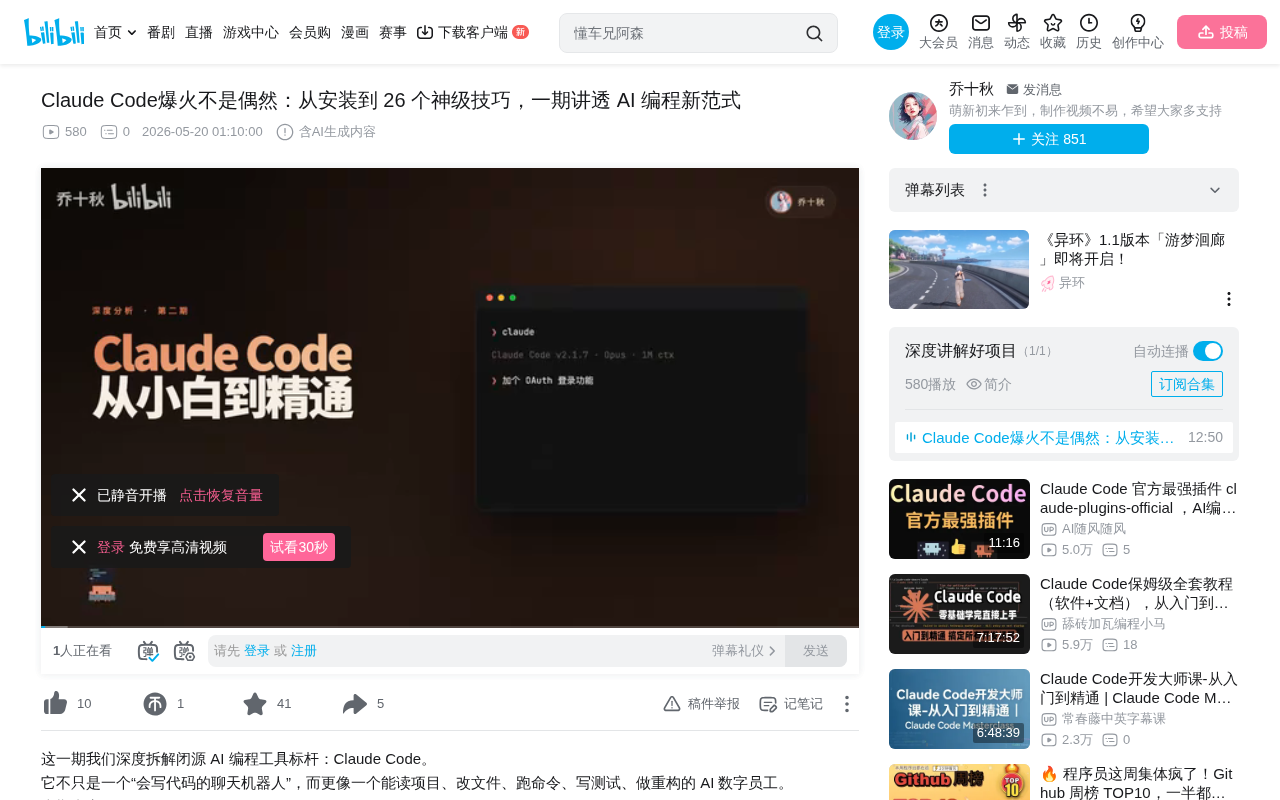Click the video progress bar
This screenshot has height=800, width=1280.
450,626
